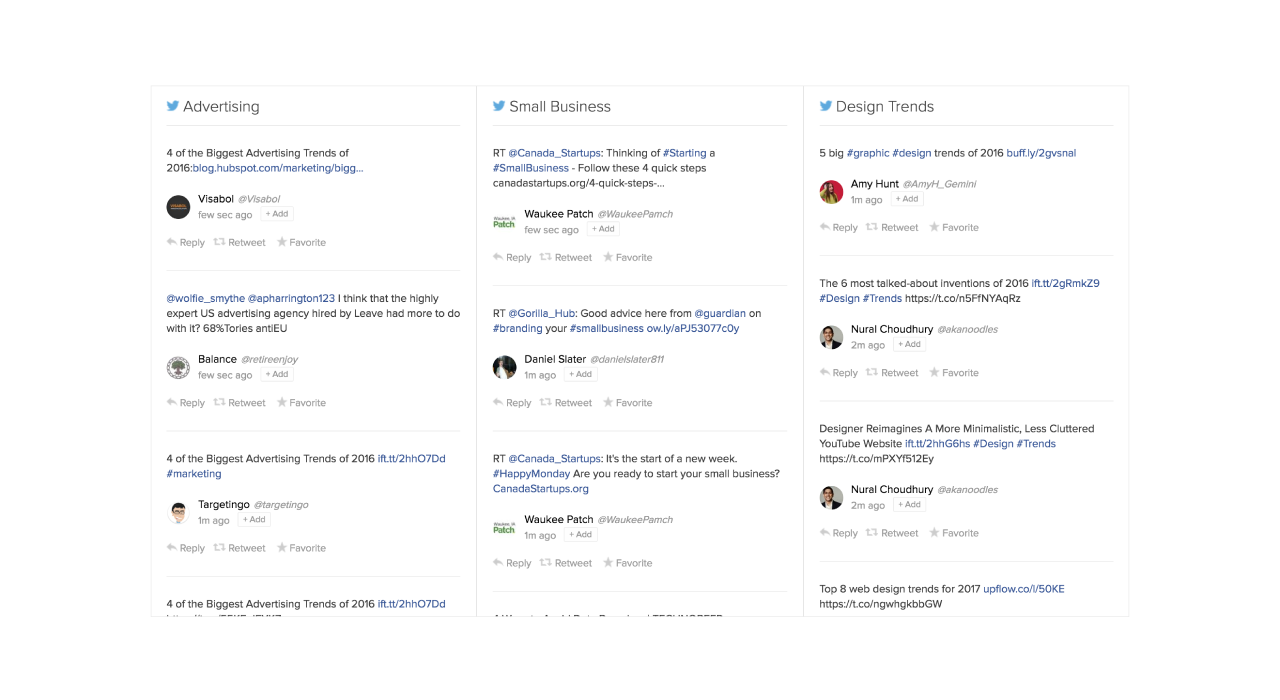Open the #marketing hashtag
Screen dimensions: 1280x700
[x=194, y=474]
